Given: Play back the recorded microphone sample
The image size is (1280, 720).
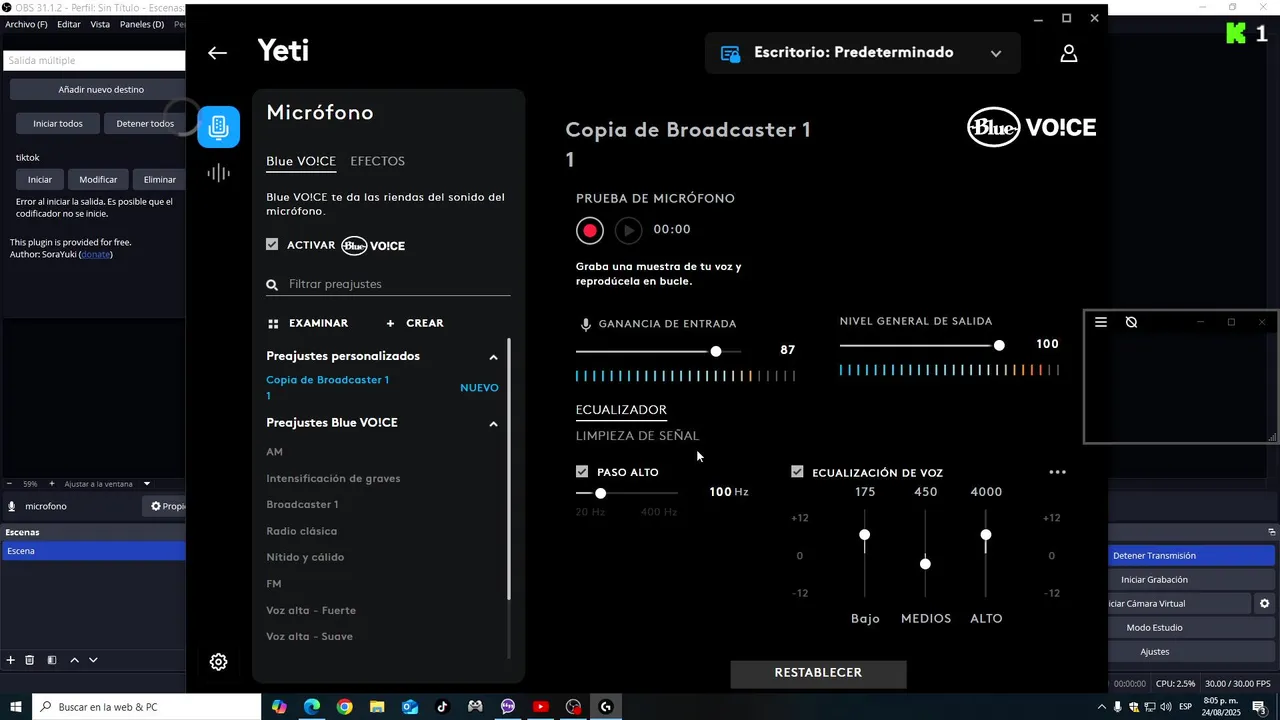Looking at the screenshot, I should coord(628,230).
